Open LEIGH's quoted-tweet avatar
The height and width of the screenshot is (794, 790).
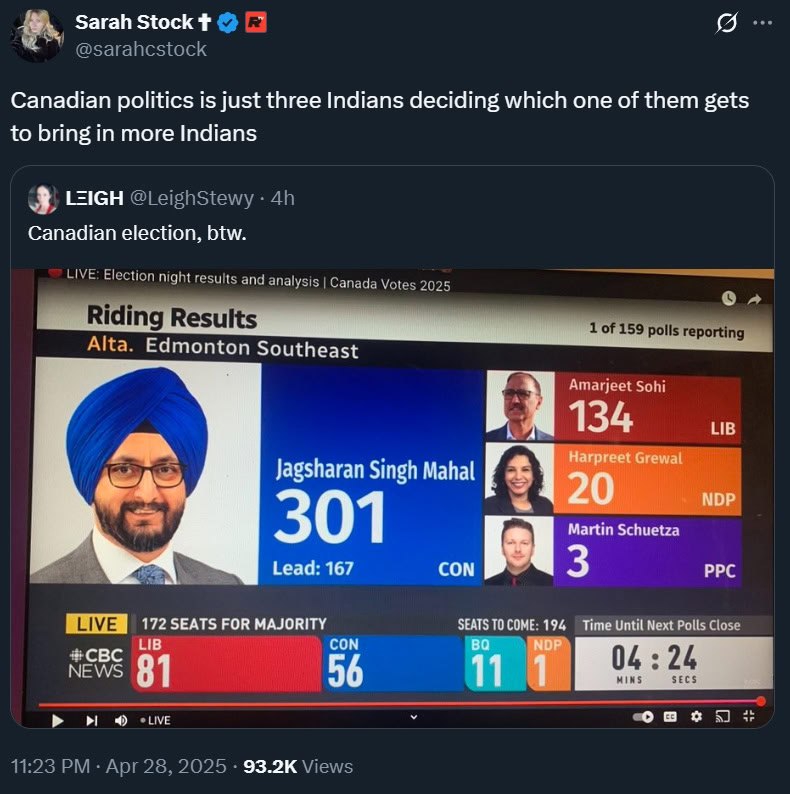pos(43,198)
